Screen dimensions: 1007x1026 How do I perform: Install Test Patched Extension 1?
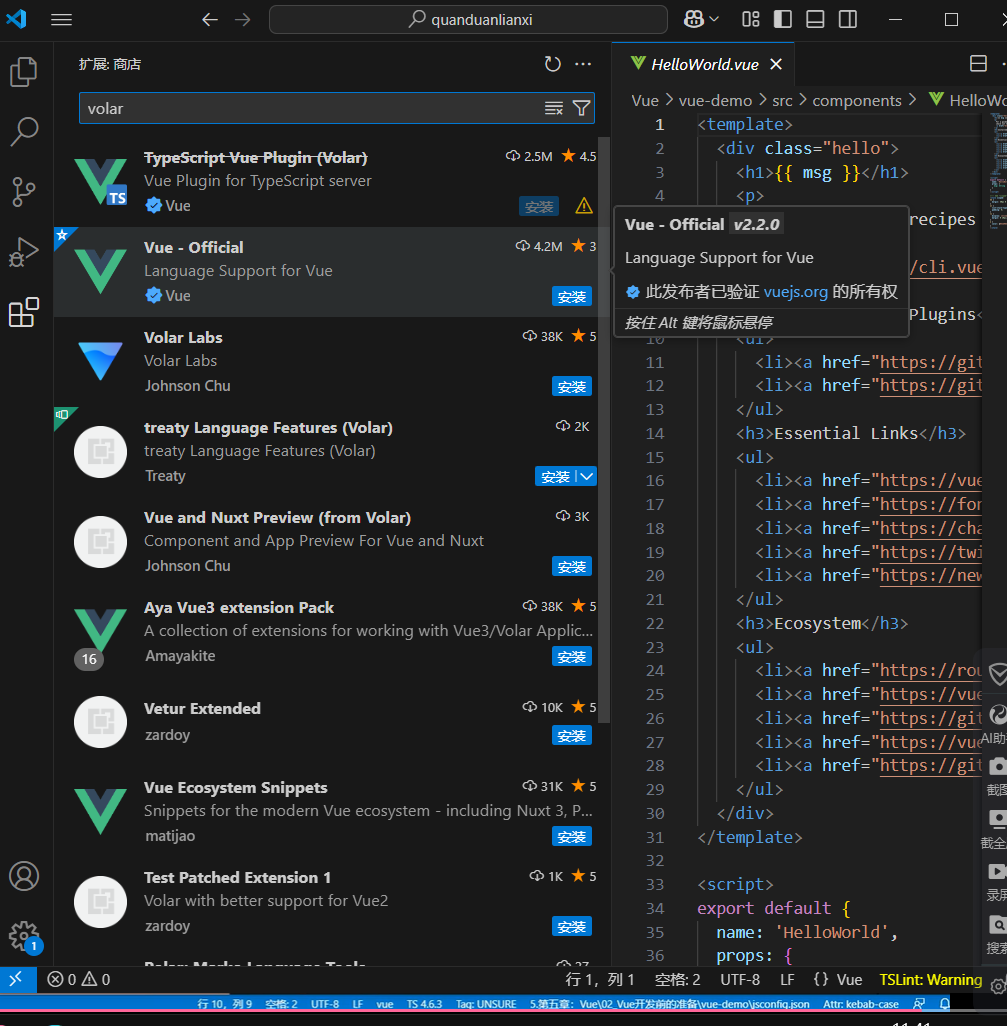click(572, 927)
